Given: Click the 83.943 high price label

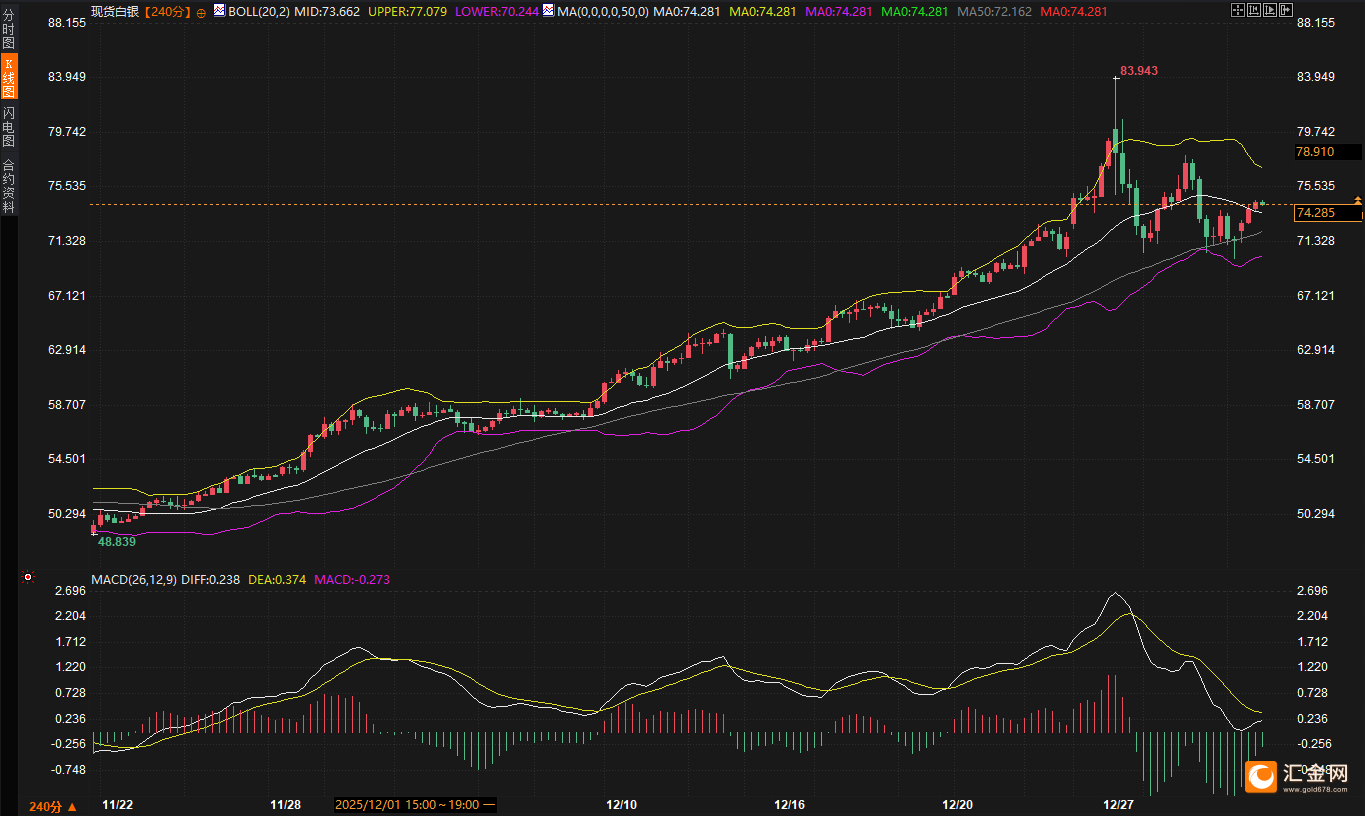Looking at the screenshot, I should 1138,71.
